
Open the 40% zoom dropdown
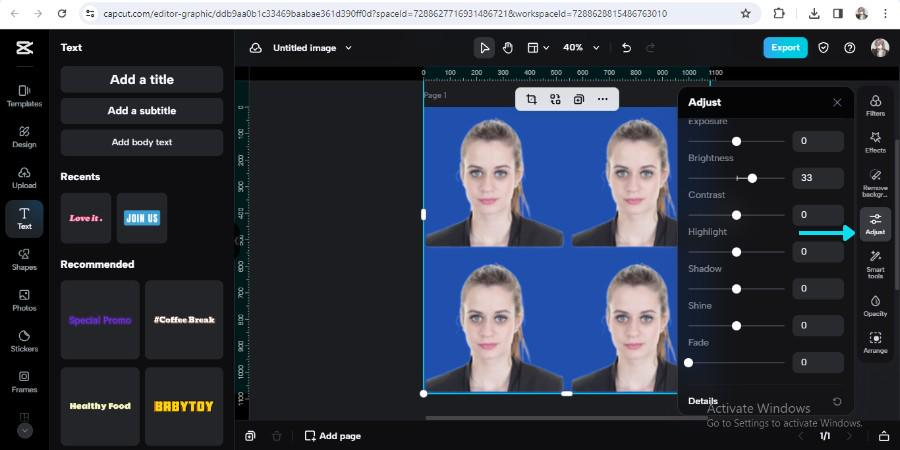coord(581,48)
